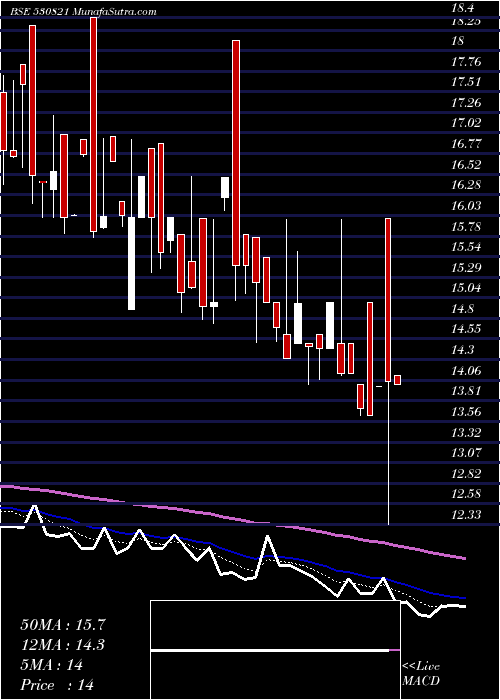The height and width of the screenshot is (700, 500).
Task: Click the 13.81 price level label
Action: click(466, 391)
